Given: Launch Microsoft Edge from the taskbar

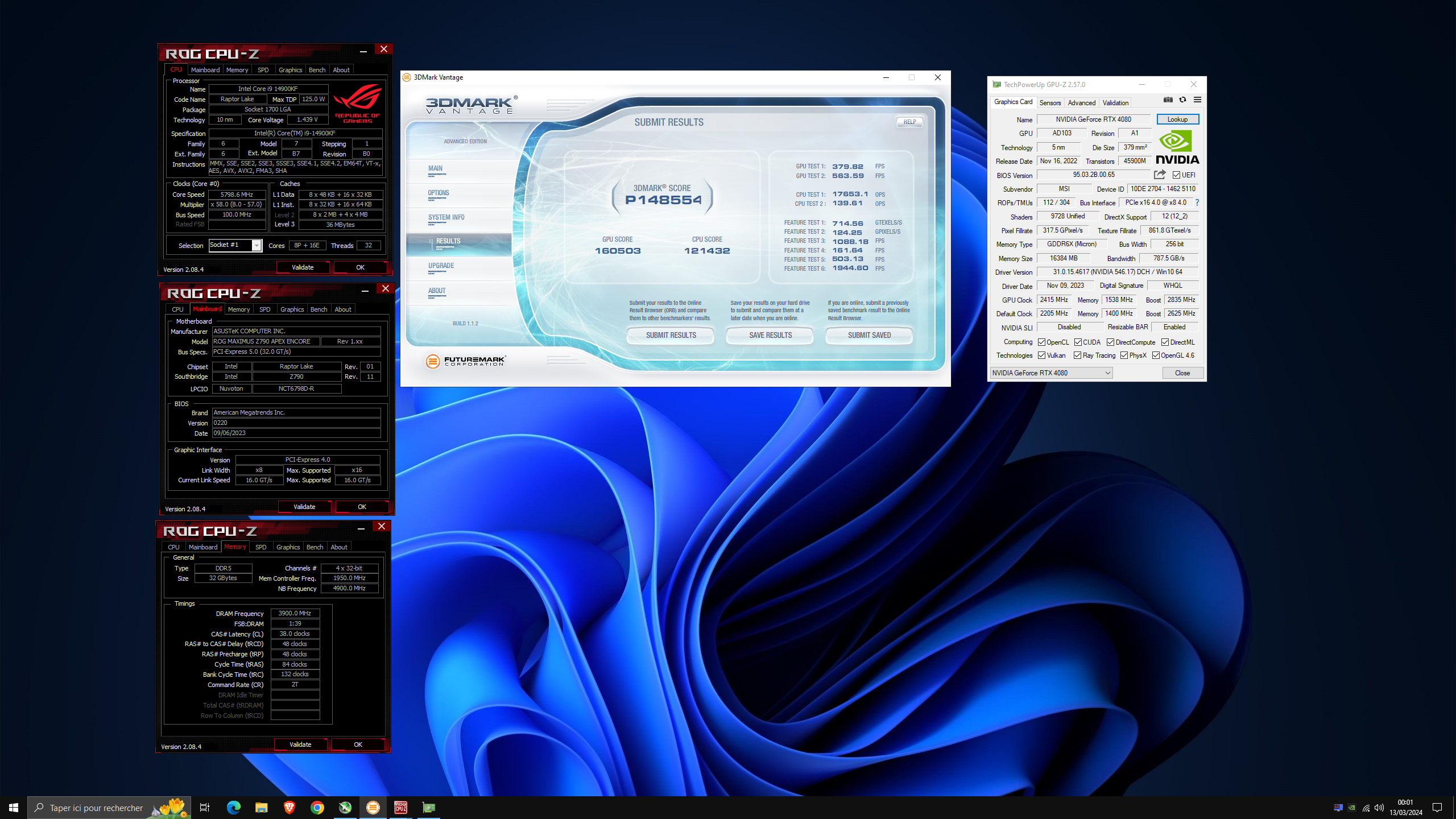Looking at the screenshot, I should click(233, 808).
